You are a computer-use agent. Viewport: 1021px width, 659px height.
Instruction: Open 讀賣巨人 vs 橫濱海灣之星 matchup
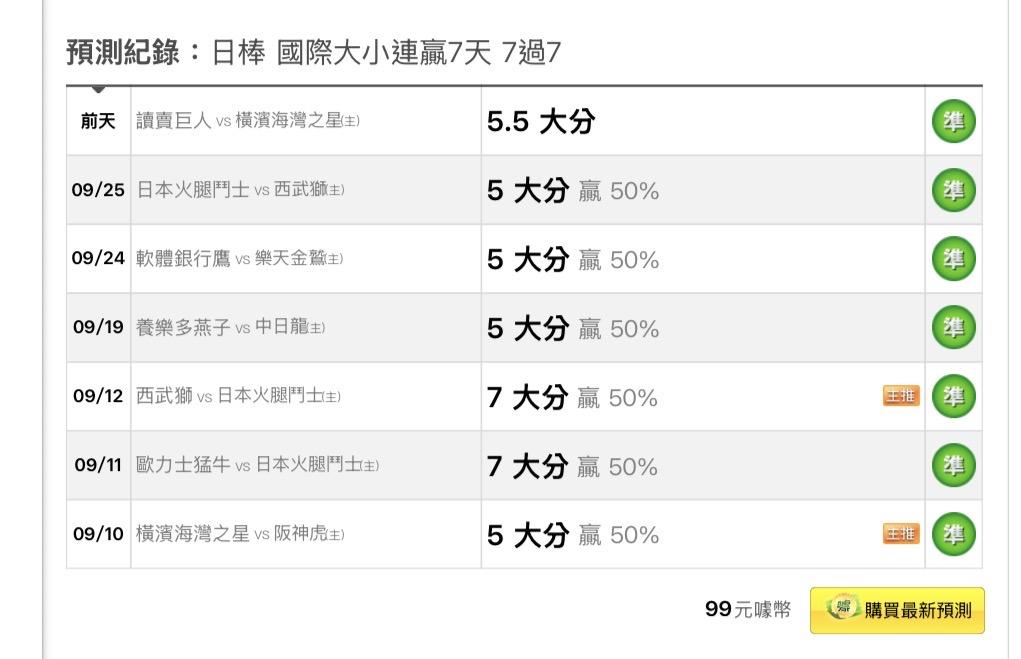coord(248,121)
